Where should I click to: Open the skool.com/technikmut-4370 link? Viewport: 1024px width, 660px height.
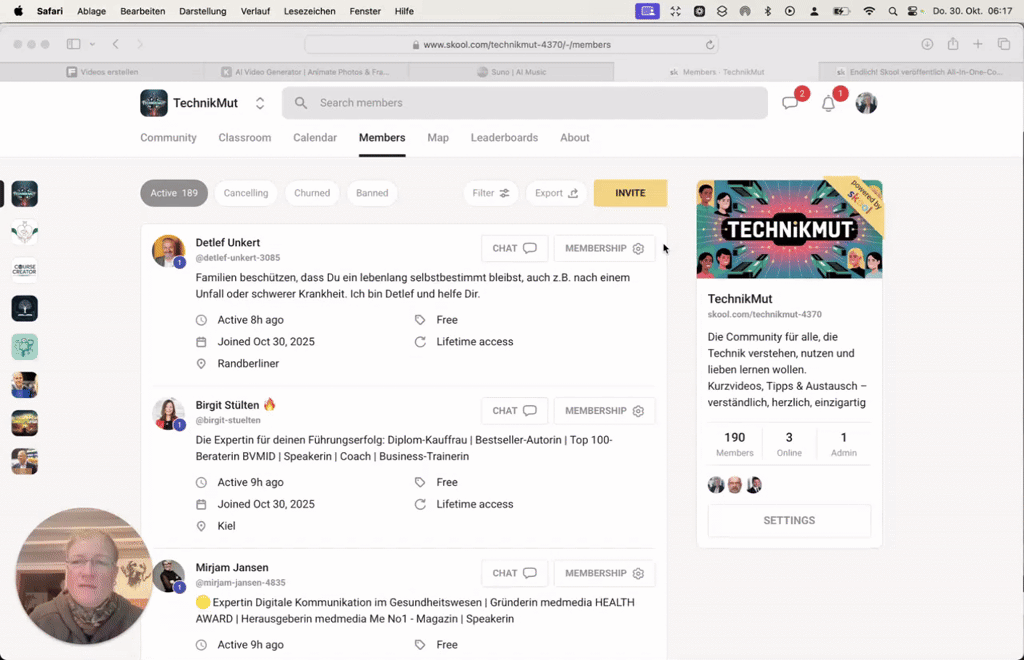(764, 314)
